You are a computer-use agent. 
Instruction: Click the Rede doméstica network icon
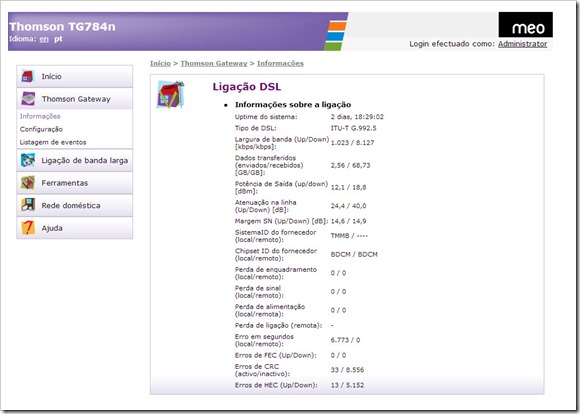[28, 205]
